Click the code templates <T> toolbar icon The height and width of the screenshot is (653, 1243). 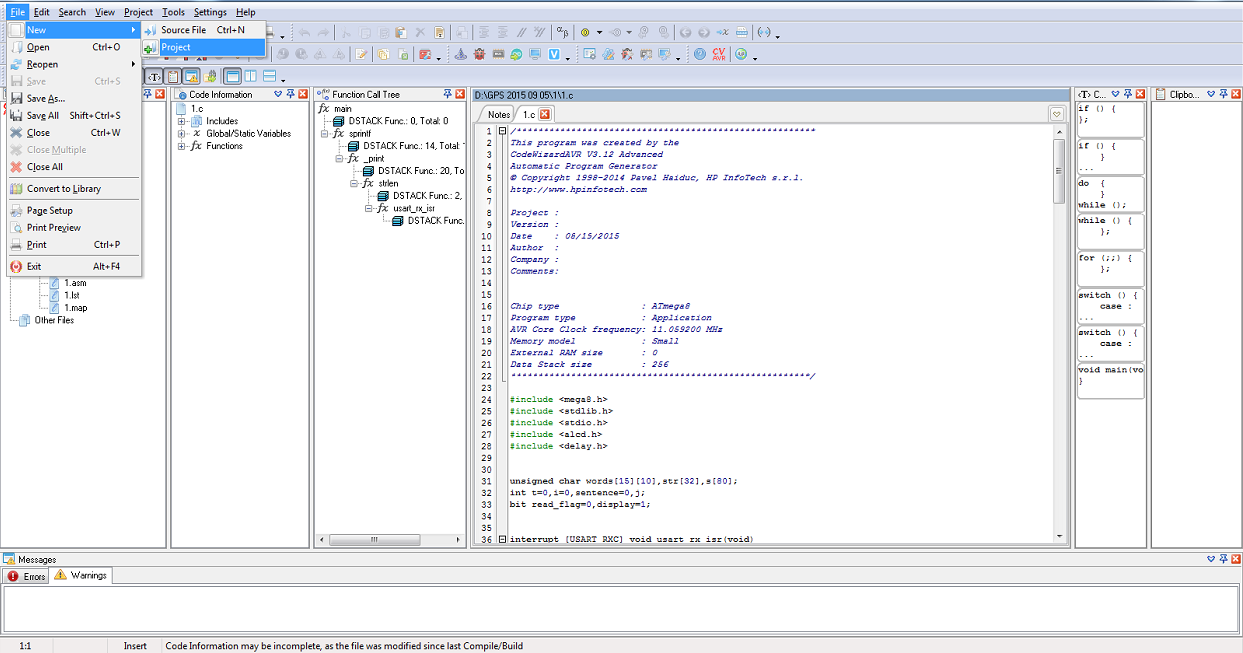154,76
